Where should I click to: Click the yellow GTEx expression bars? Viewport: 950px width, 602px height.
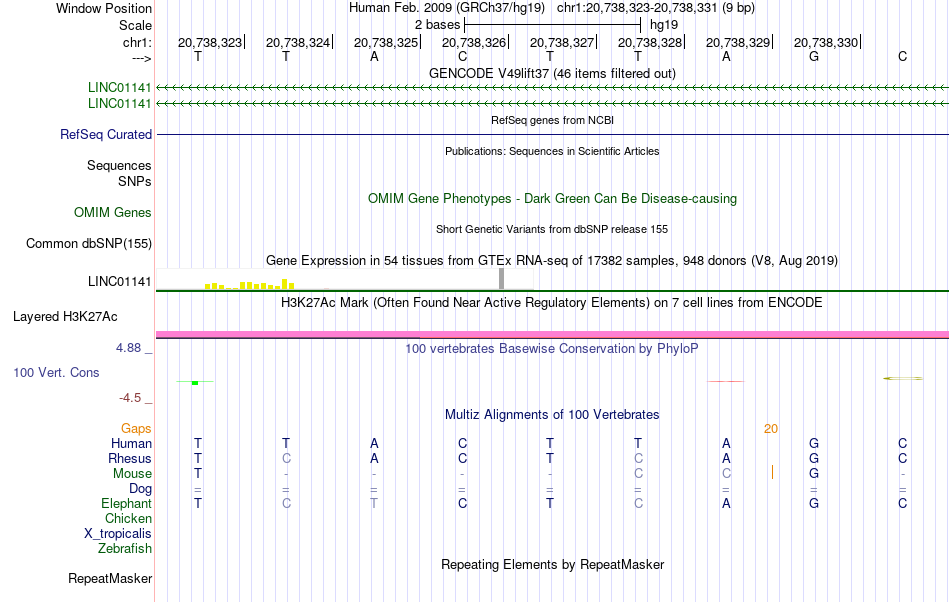pos(250,284)
